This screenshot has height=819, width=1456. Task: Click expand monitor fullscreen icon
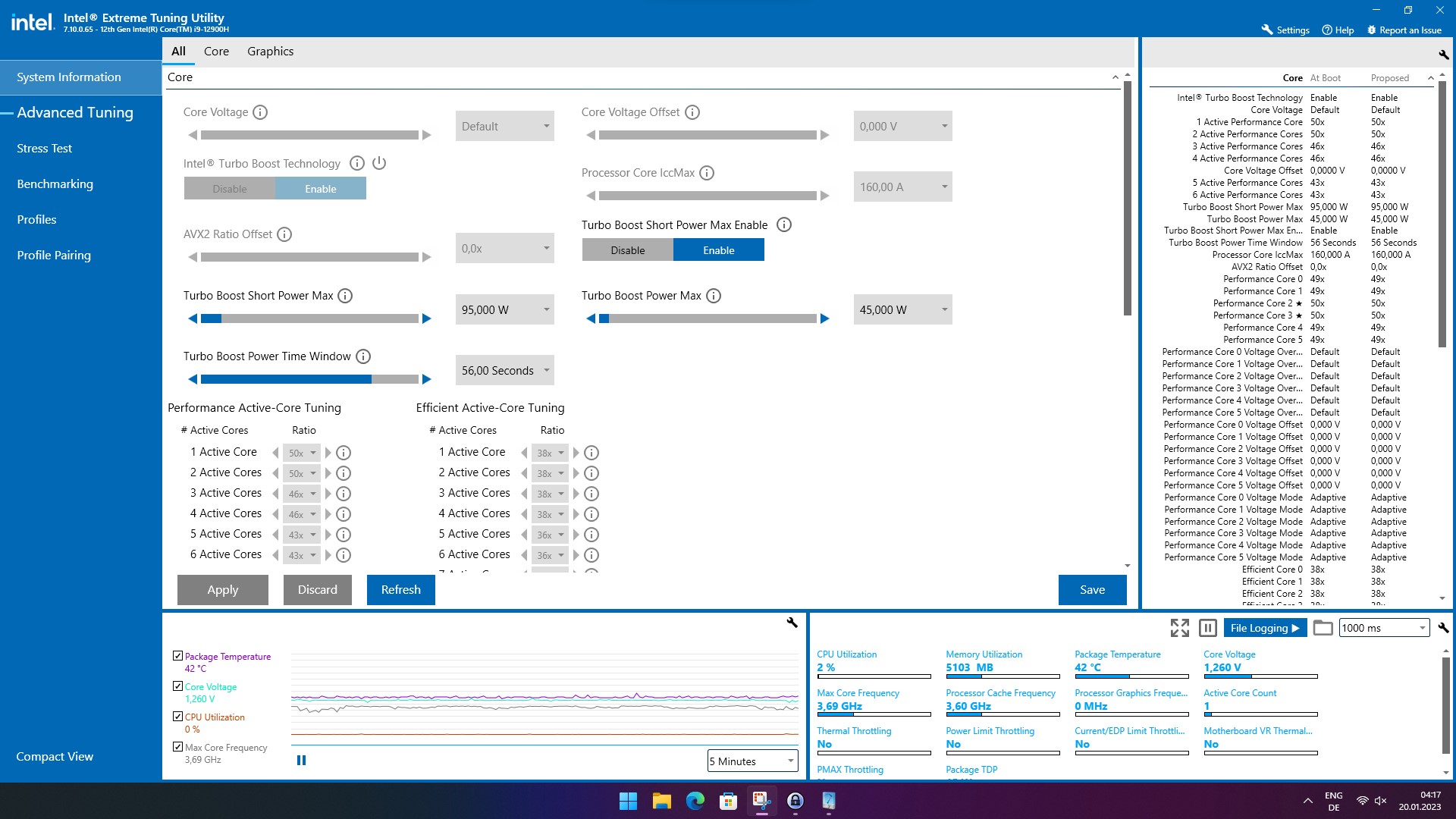pos(1179,628)
